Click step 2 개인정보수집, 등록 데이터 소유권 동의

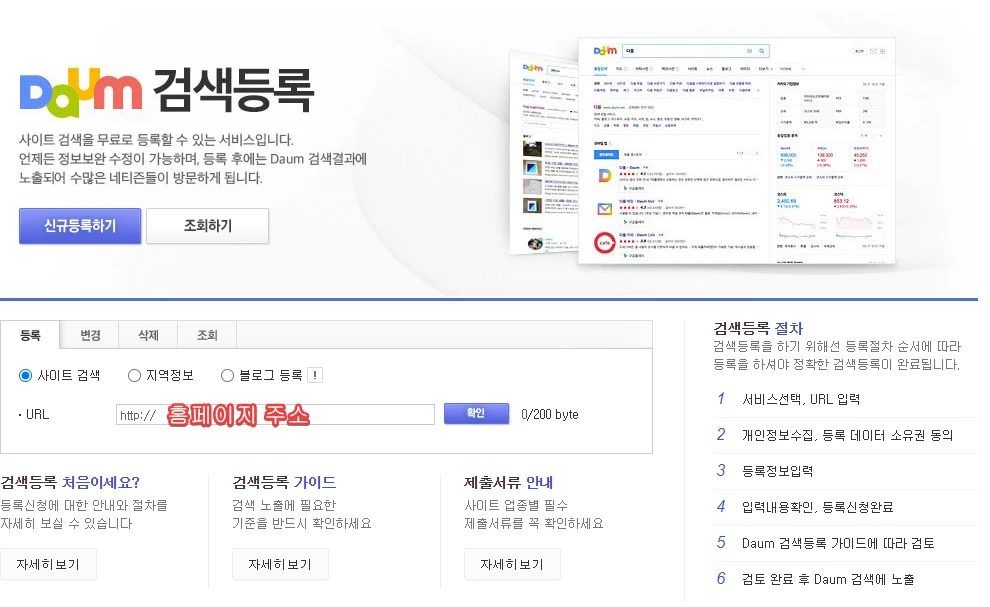[847, 435]
